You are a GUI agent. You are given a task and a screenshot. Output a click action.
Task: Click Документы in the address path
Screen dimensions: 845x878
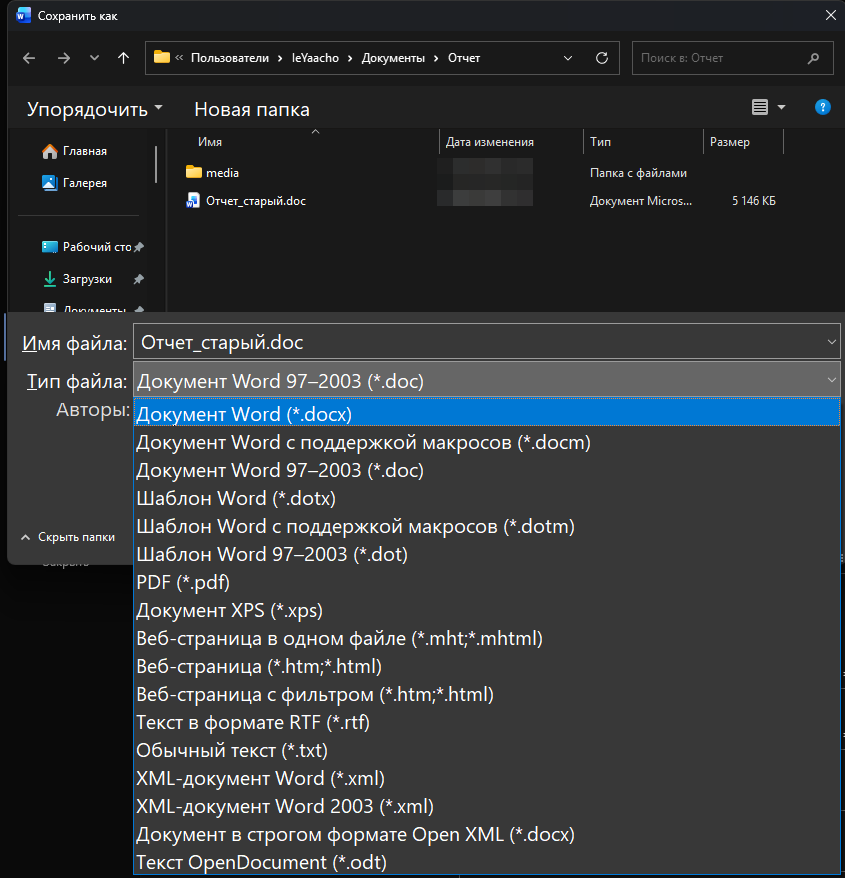[393, 58]
